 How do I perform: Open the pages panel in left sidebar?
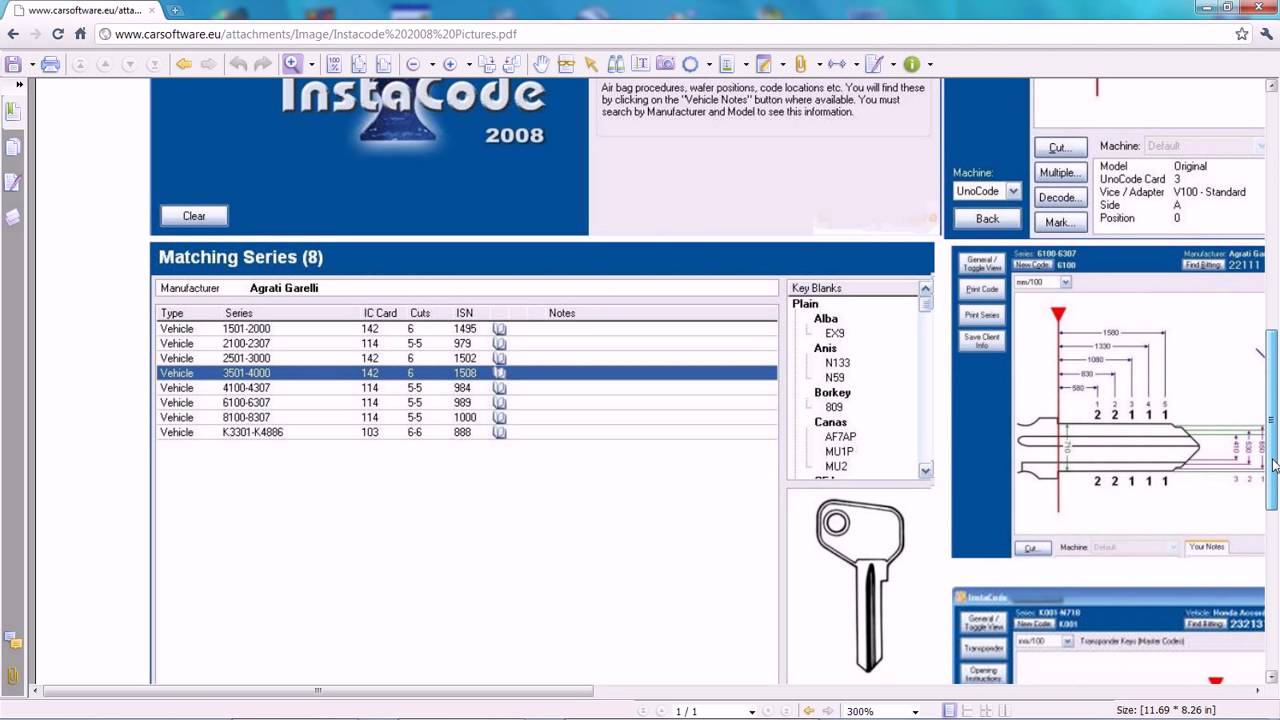13,147
